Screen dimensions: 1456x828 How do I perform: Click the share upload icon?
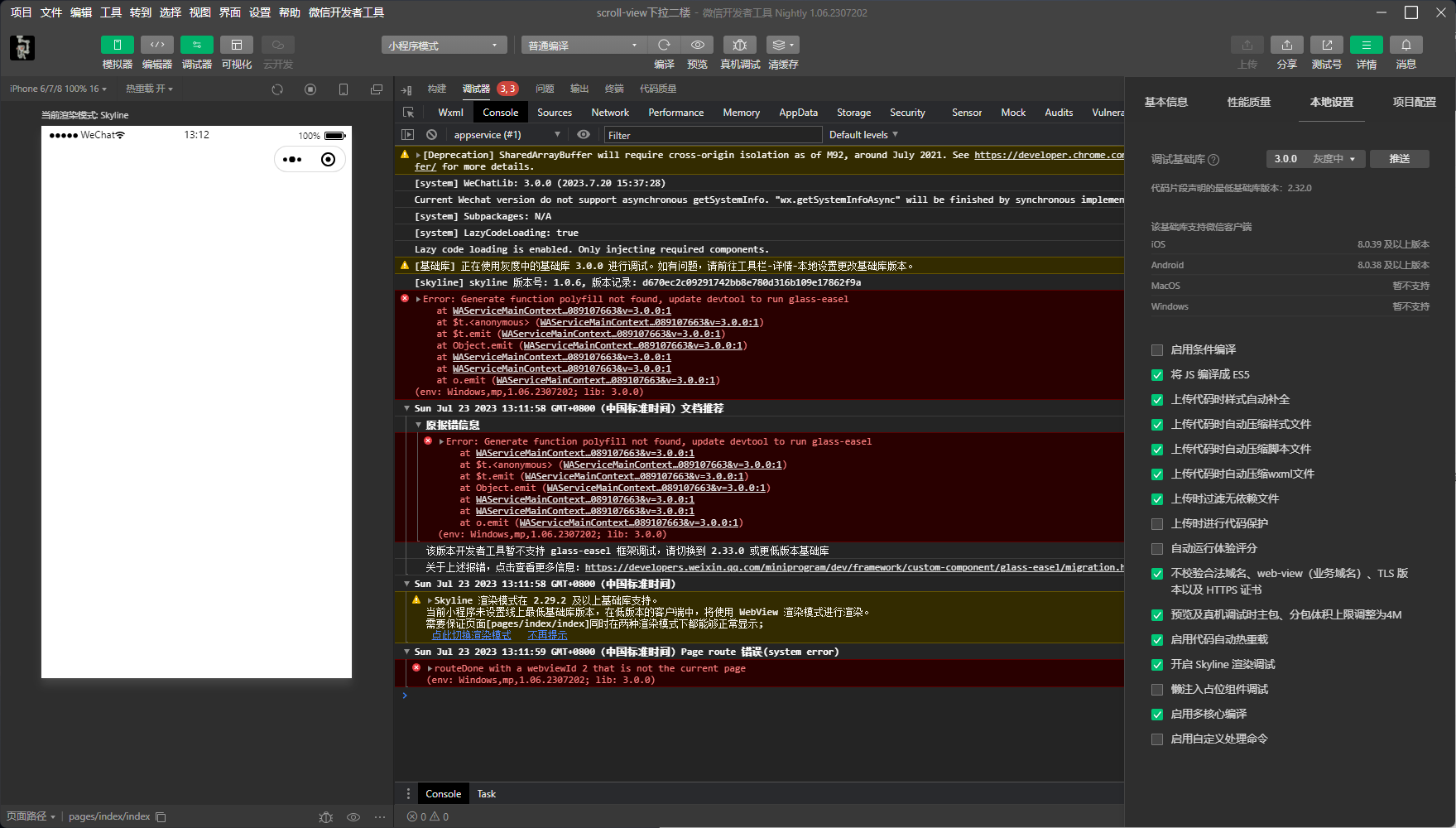pos(1287,45)
